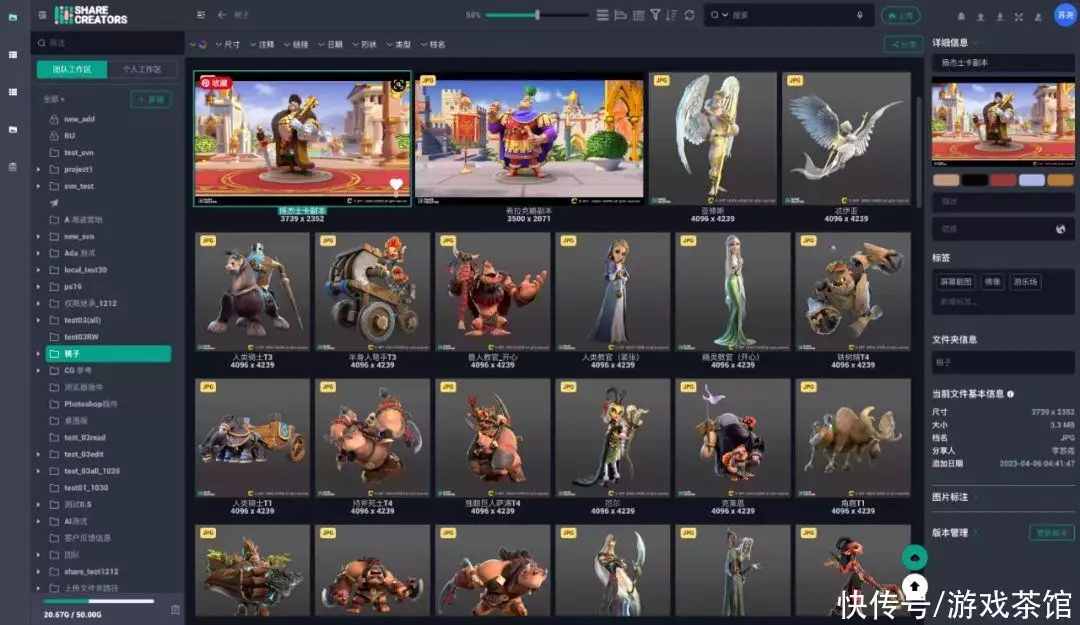Screen dimensions: 1080x625
Task: Expand the svn_test folder arrow
Action: 39,186
